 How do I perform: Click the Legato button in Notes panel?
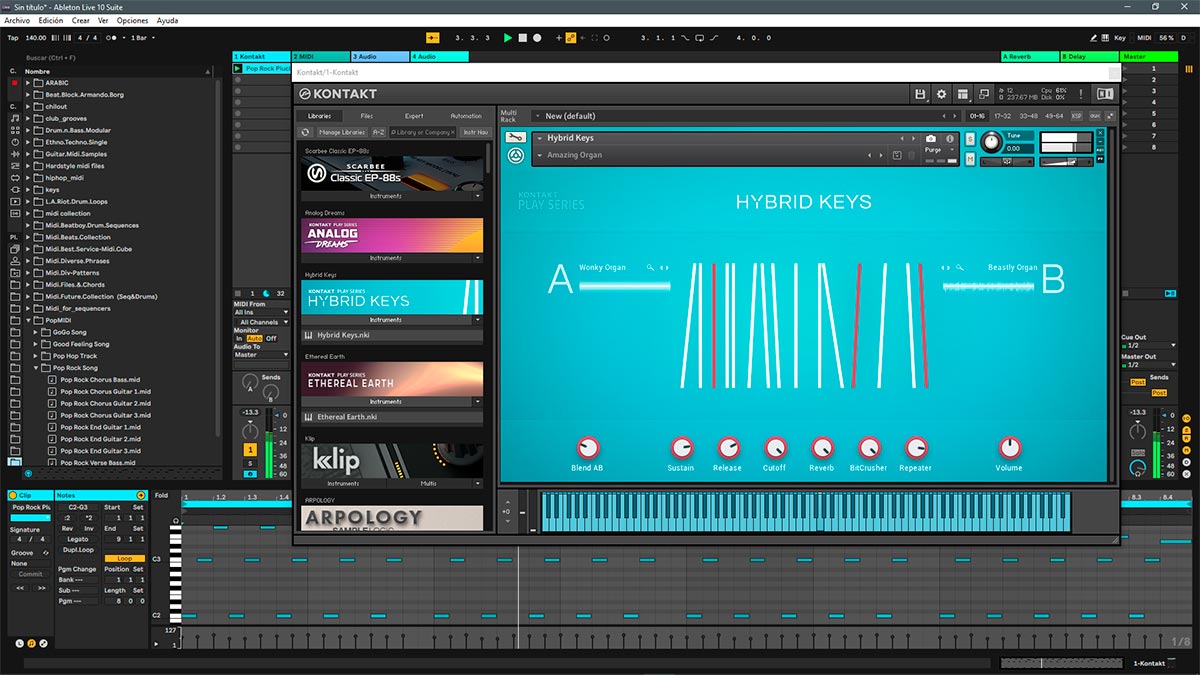pyautogui.click(x=78, y=539)
